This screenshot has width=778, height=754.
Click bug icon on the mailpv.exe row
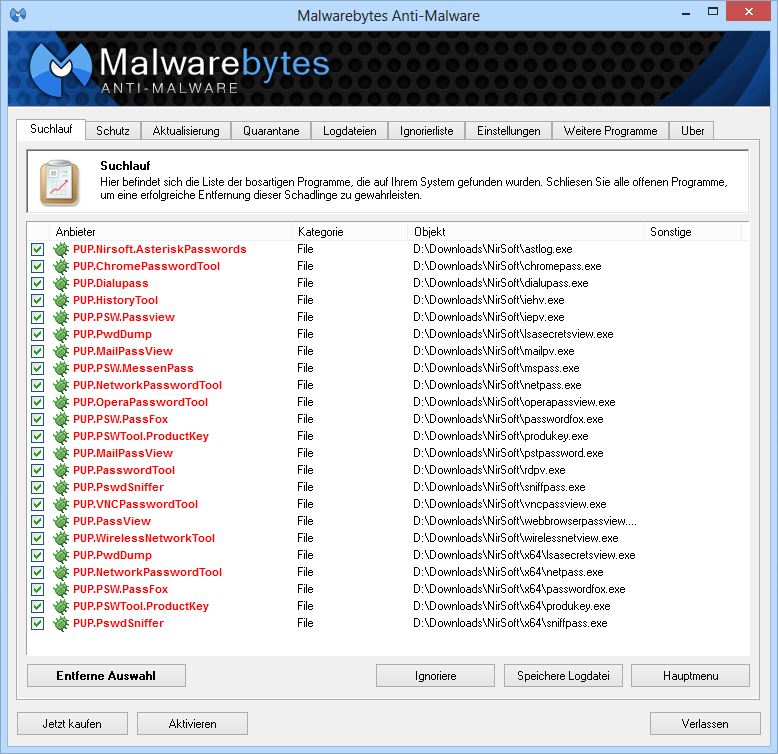[61, 351]
